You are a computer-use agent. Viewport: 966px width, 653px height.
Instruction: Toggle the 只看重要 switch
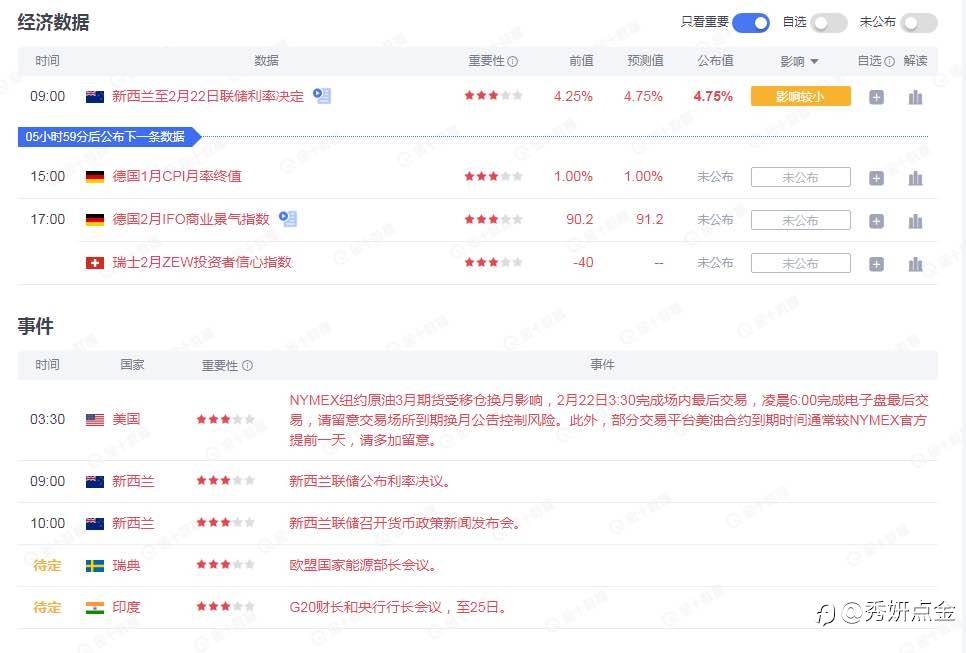click(x=750, y=23)
